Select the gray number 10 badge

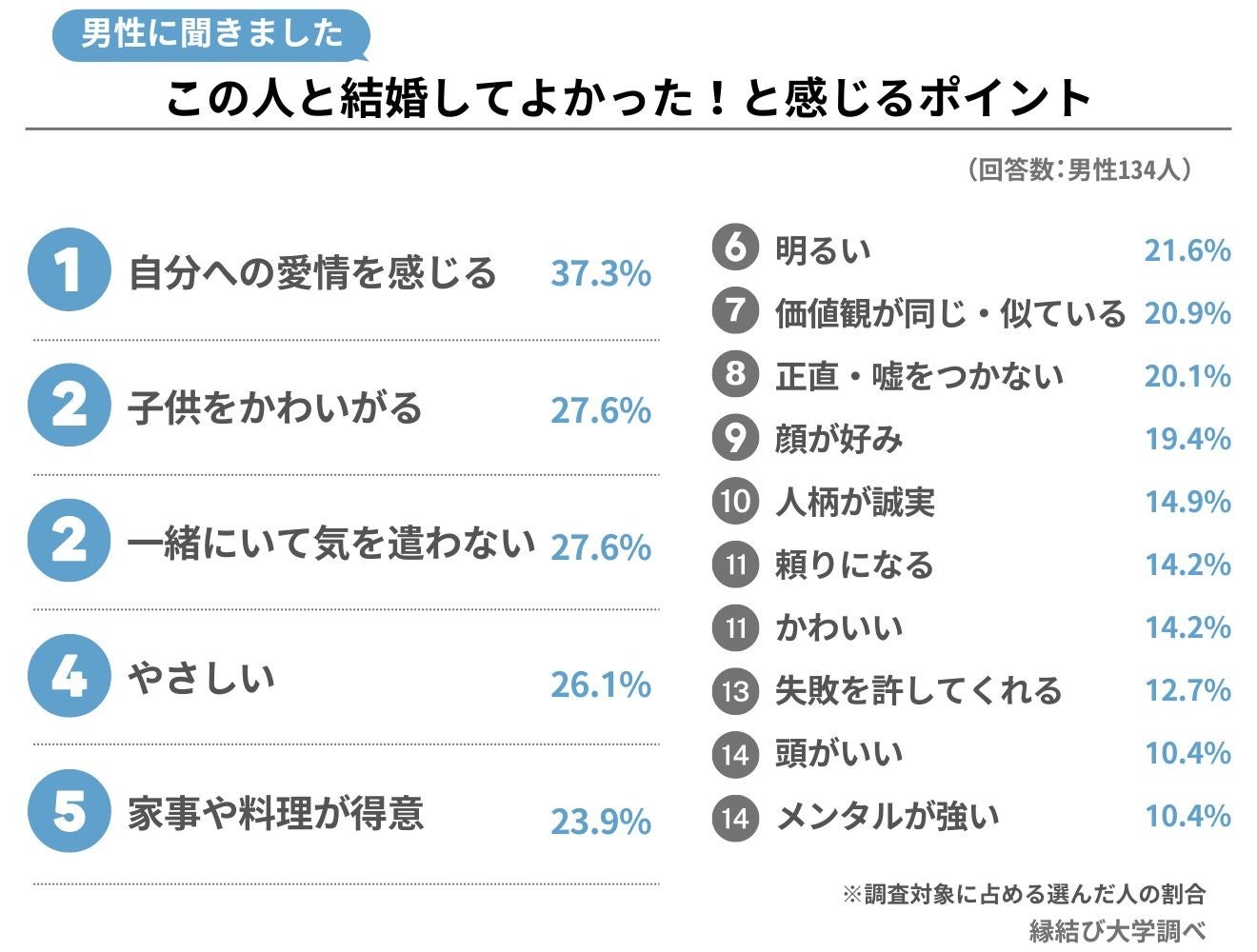click(x=735, y=500)
